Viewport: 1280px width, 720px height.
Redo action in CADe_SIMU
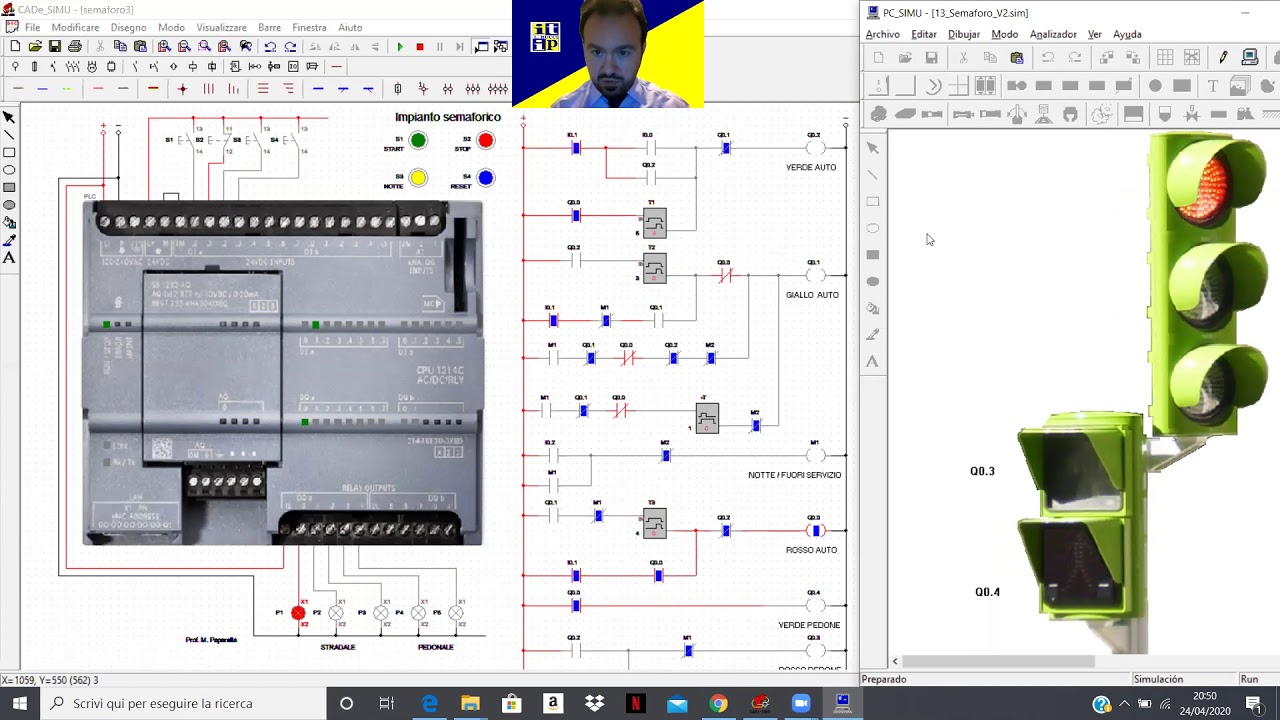coord(290,47)
